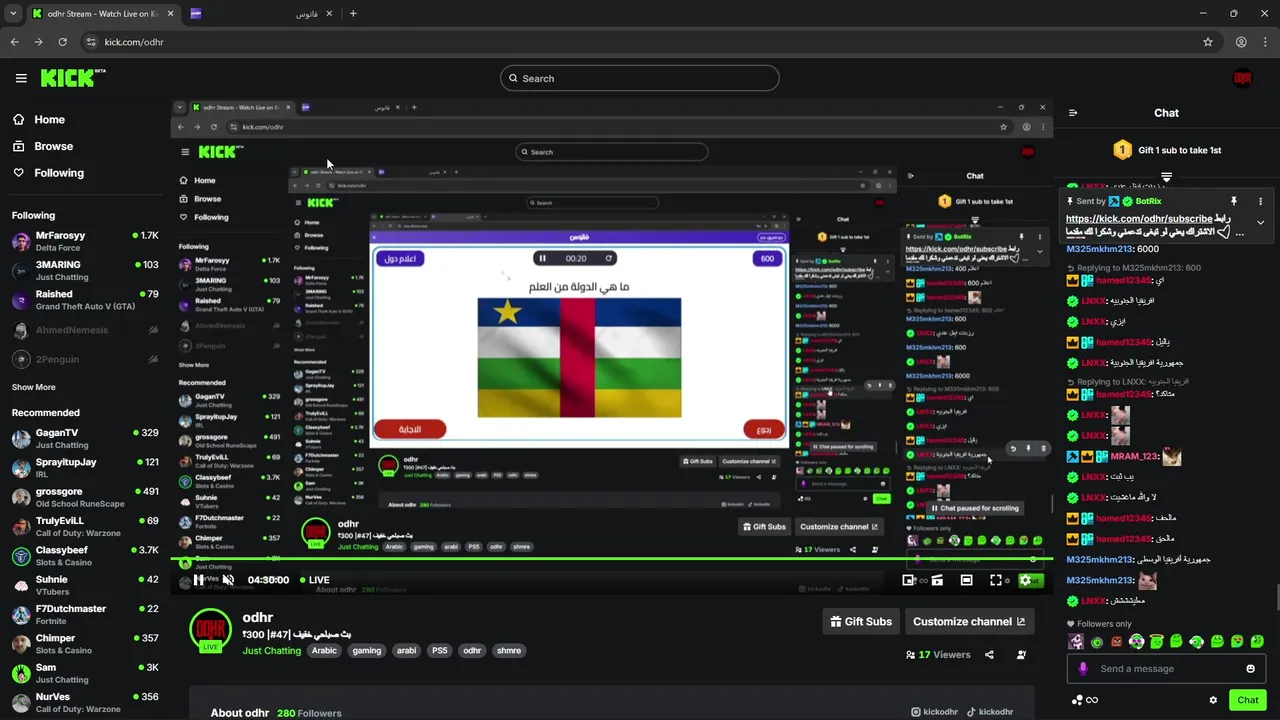Collapse the chat panel with header arrow
The image size is (1280, 720).
(x=1073, y=113)
